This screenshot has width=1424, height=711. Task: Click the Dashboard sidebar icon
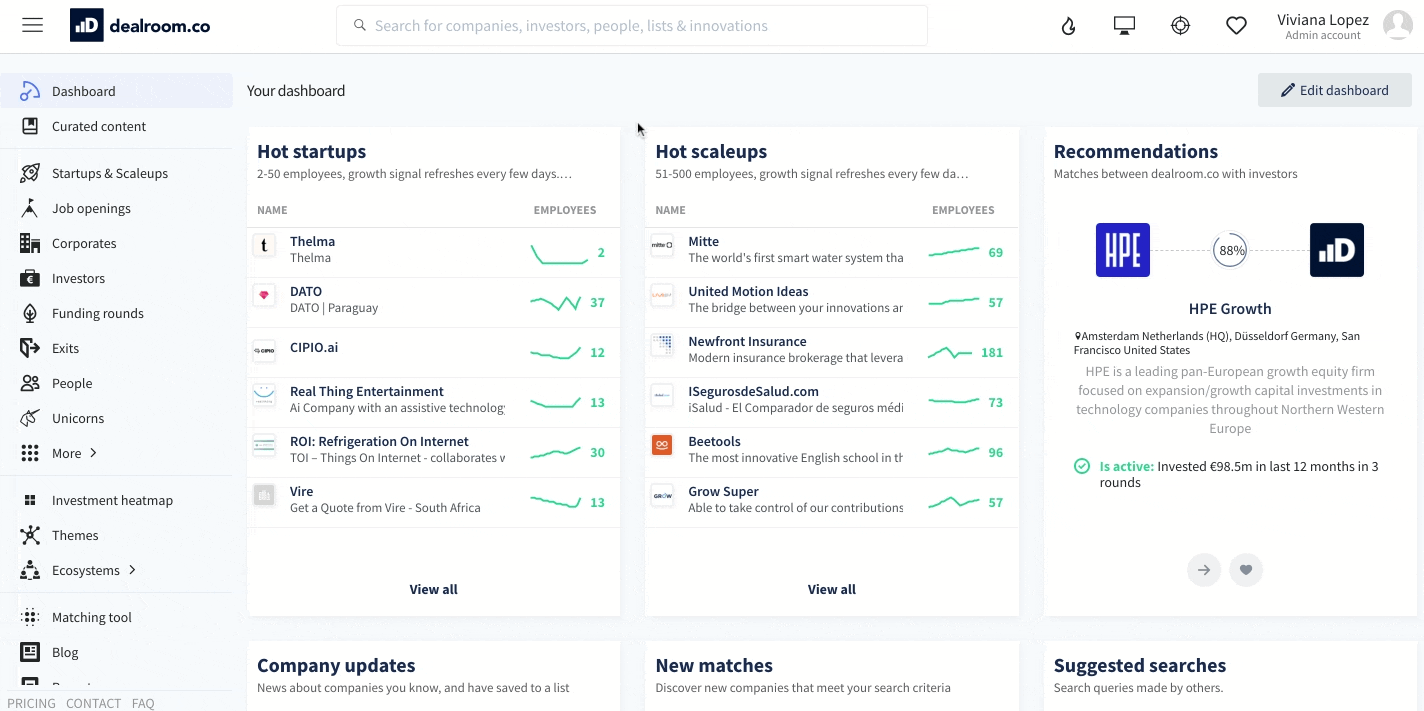[x=30, y=91]
